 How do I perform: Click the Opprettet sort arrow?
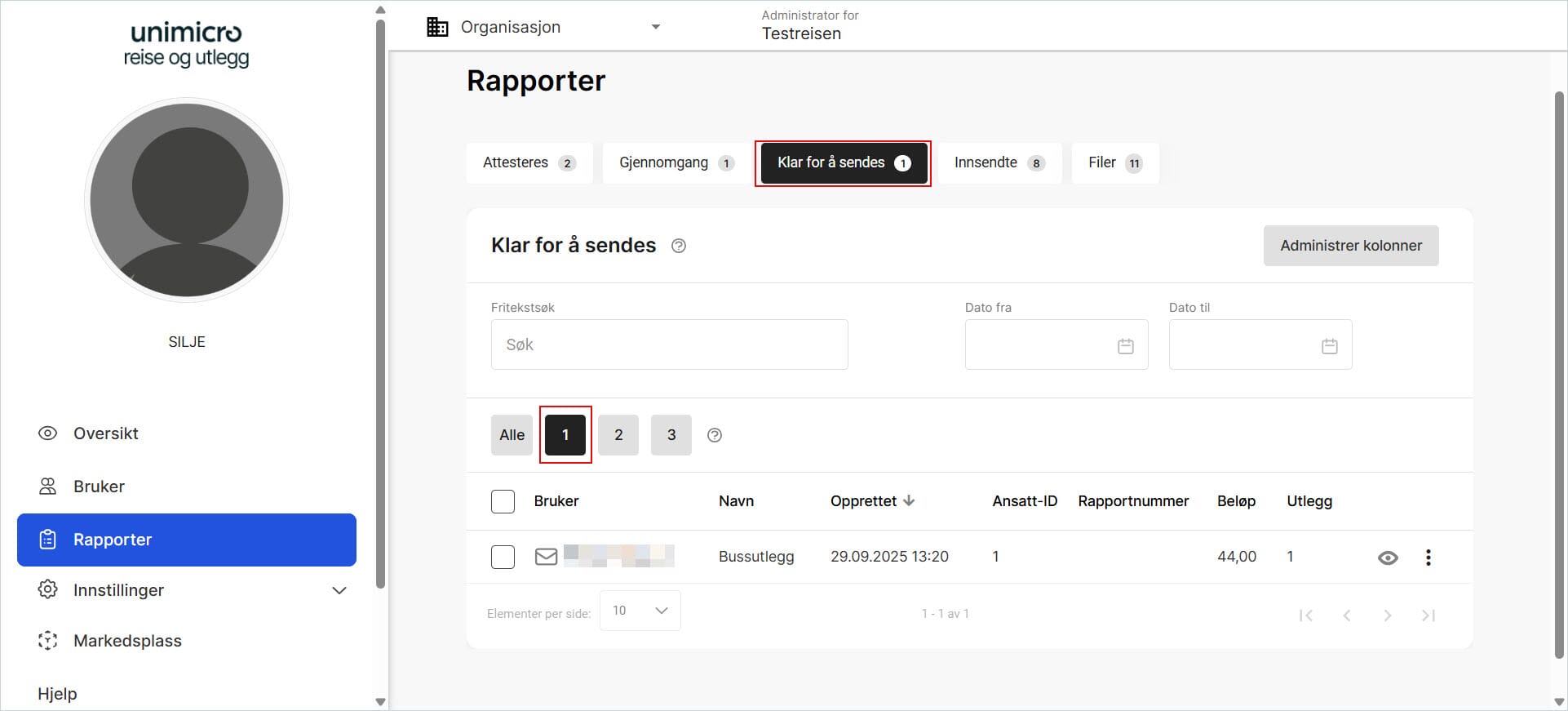(910, 500)
